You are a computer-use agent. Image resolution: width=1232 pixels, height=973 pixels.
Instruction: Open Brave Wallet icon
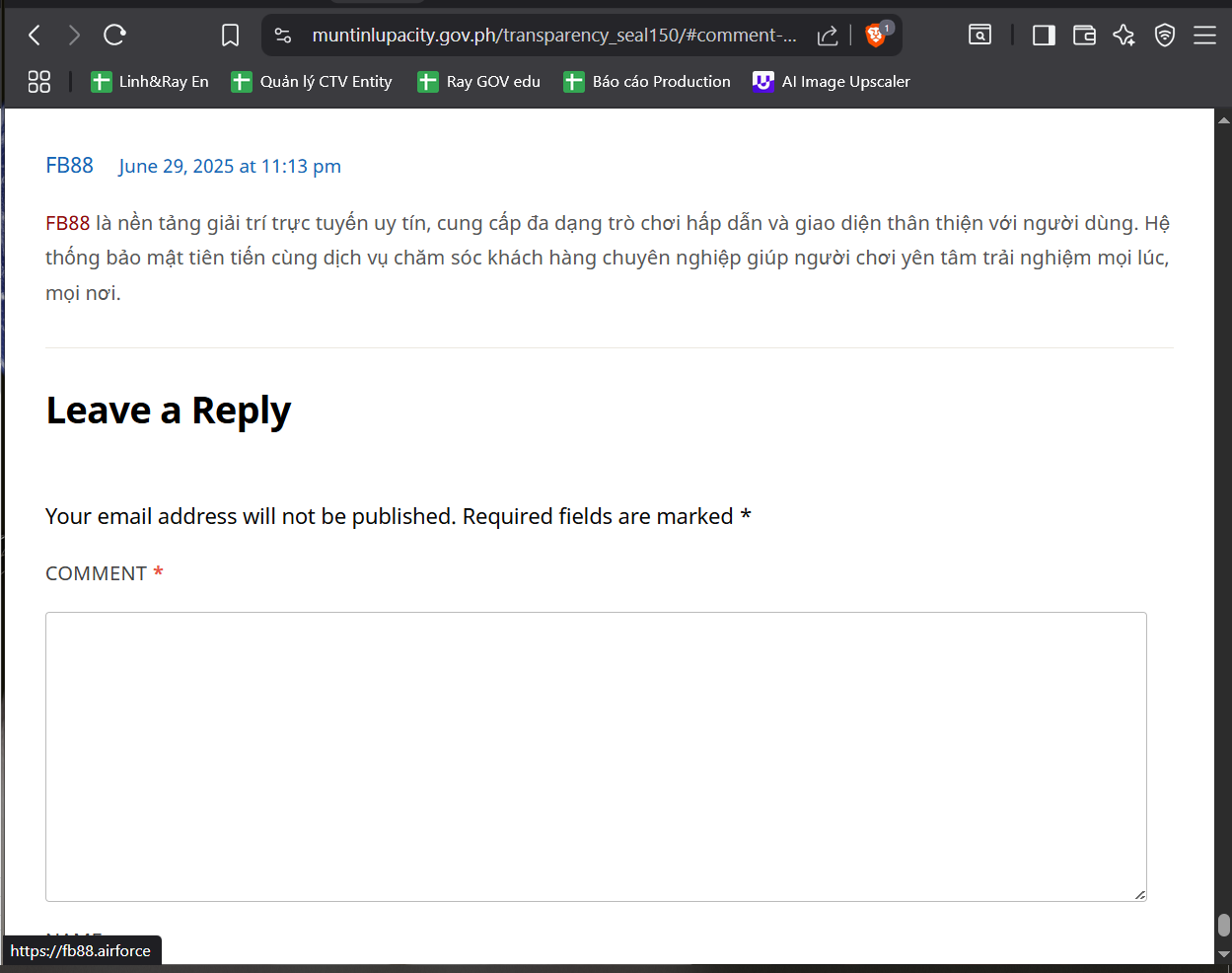pyautogui.click(x=1084, y=36)
